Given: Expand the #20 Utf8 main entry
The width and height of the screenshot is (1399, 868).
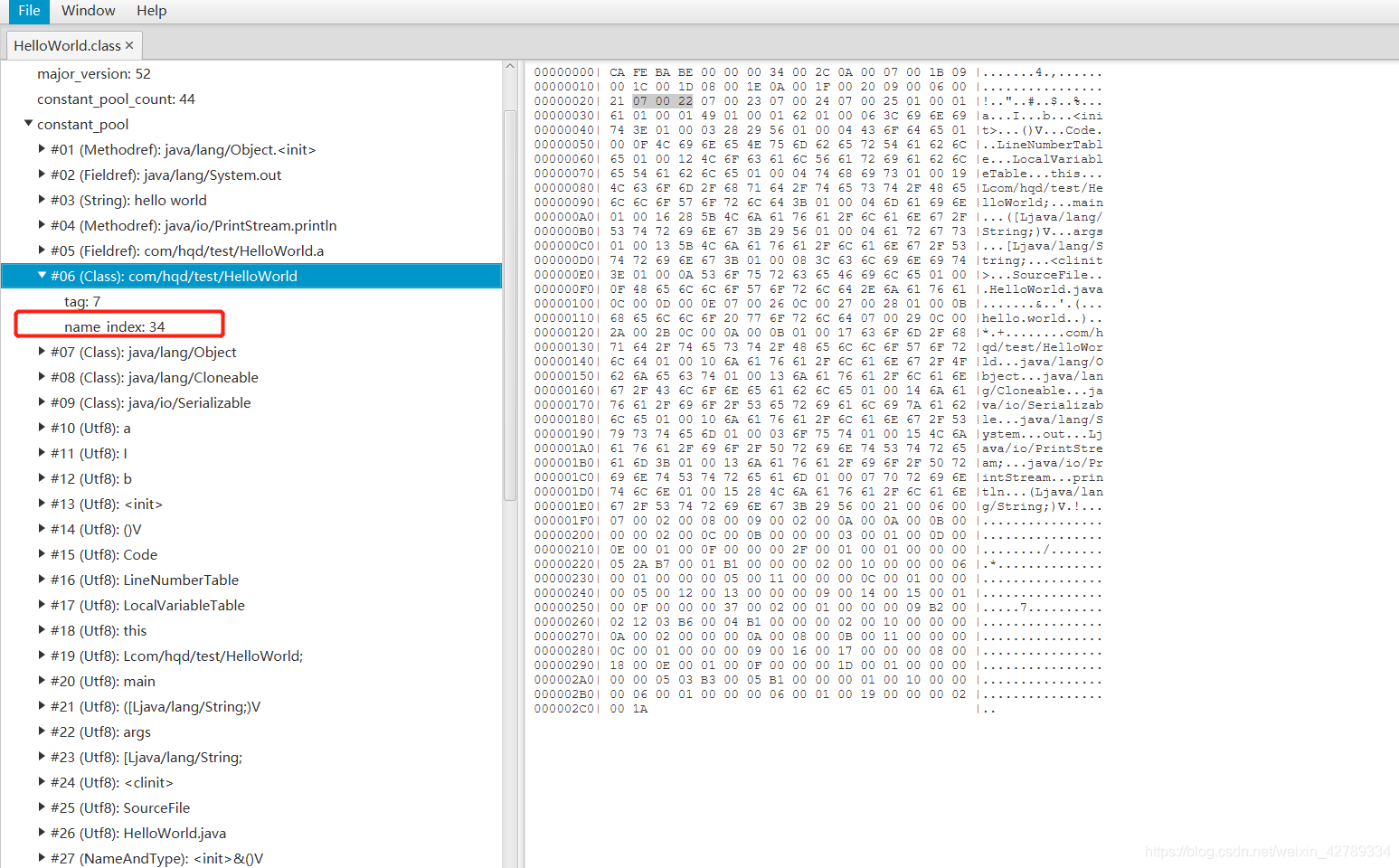Looking at the screenshot, I should (x=42, y=680).
